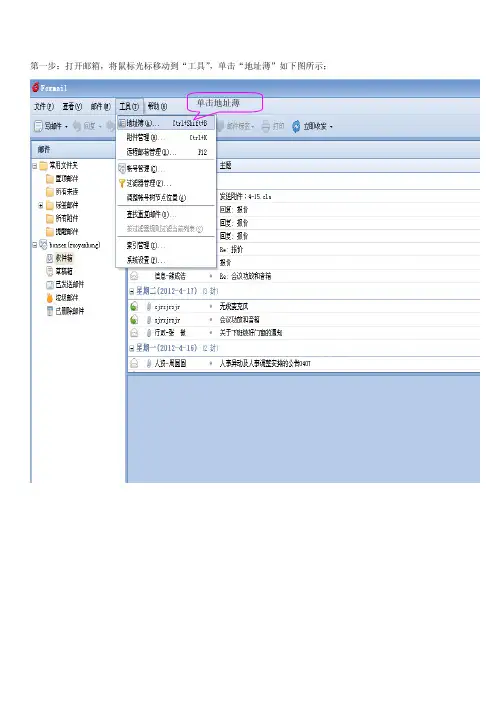Viewport: 496px width, 702px height.
Task: Collapse the 星期一(2012-4-16) group
Action: 132,348
